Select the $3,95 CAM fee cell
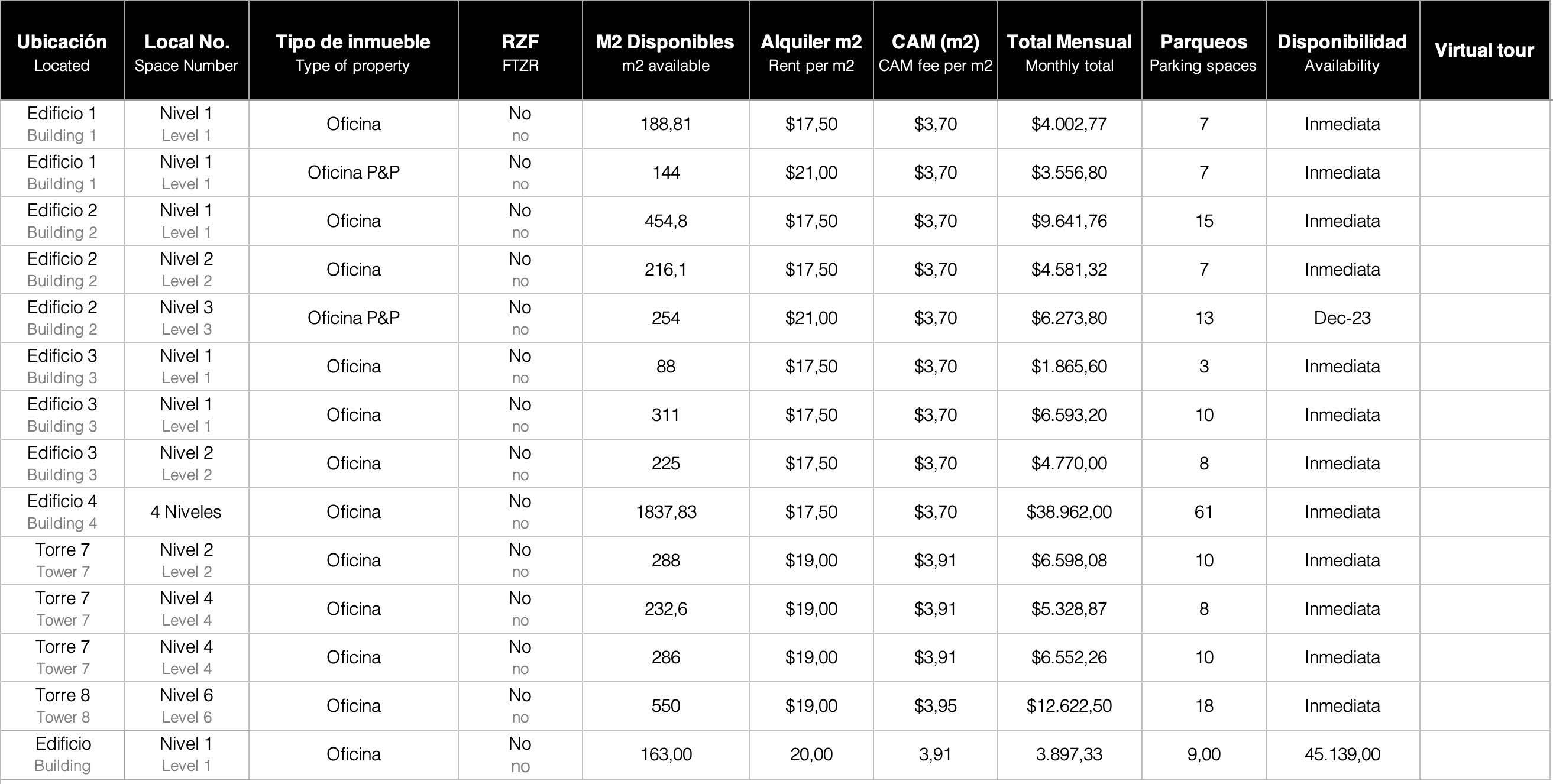1553x784 pixels. point(935,707)
